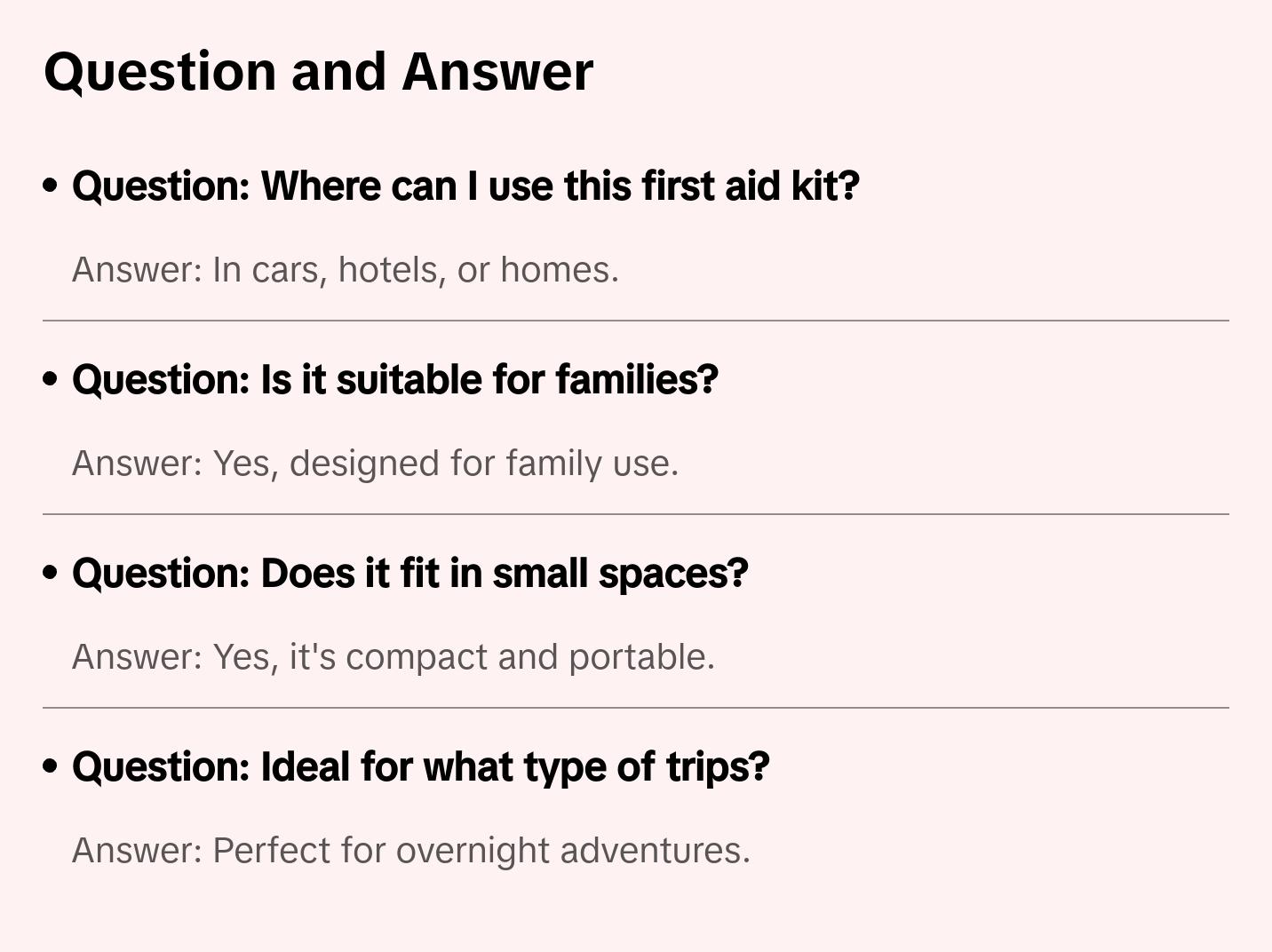Click the word 'Answer' in the page heading
The width and height of the screenshot is (1272, 952).
pyautogui.click(x=497, y=71)
